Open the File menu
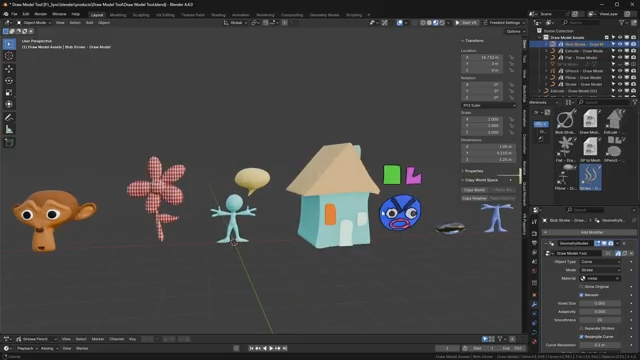 14,14
